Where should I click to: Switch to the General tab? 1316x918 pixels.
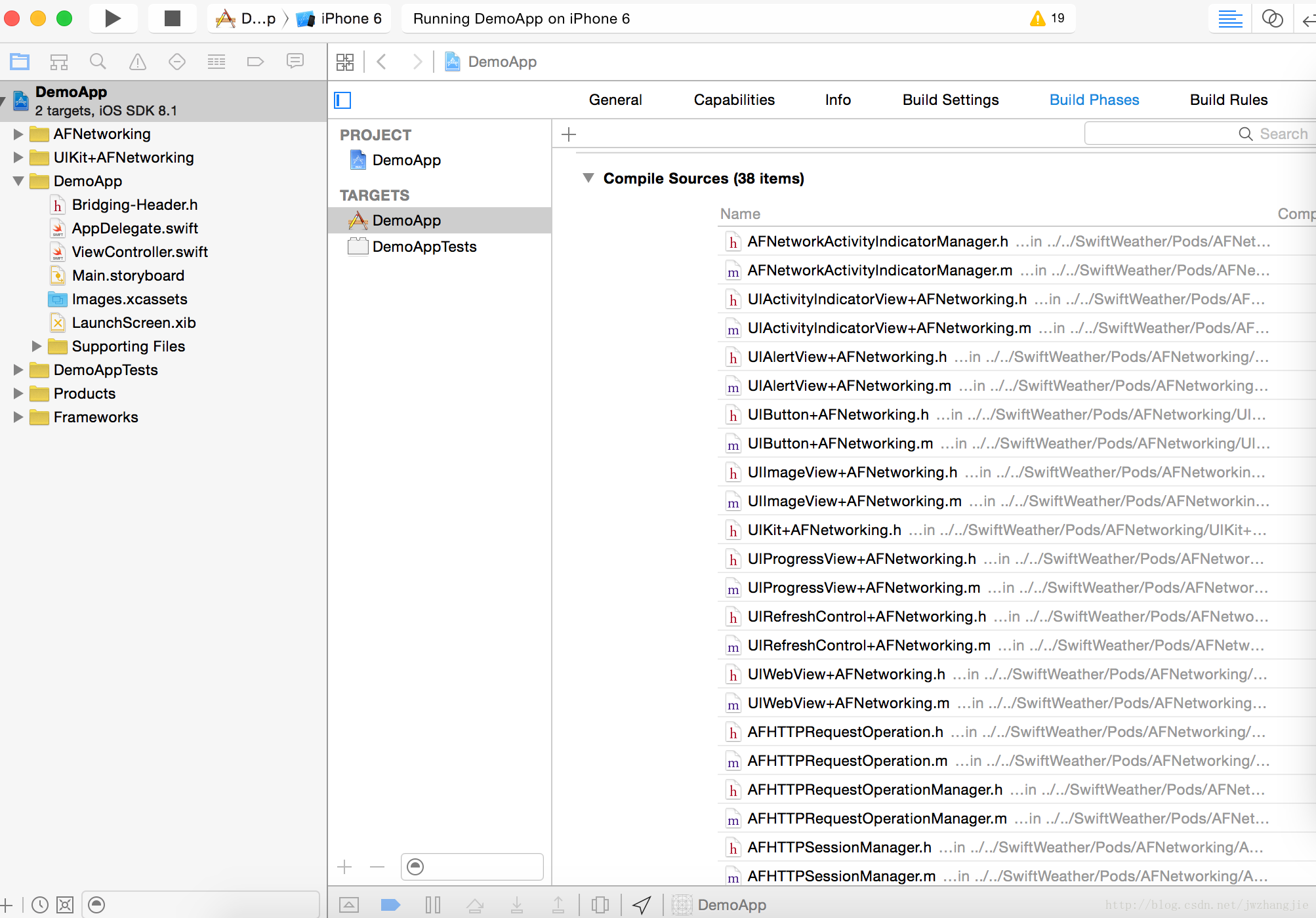[615, 100]
